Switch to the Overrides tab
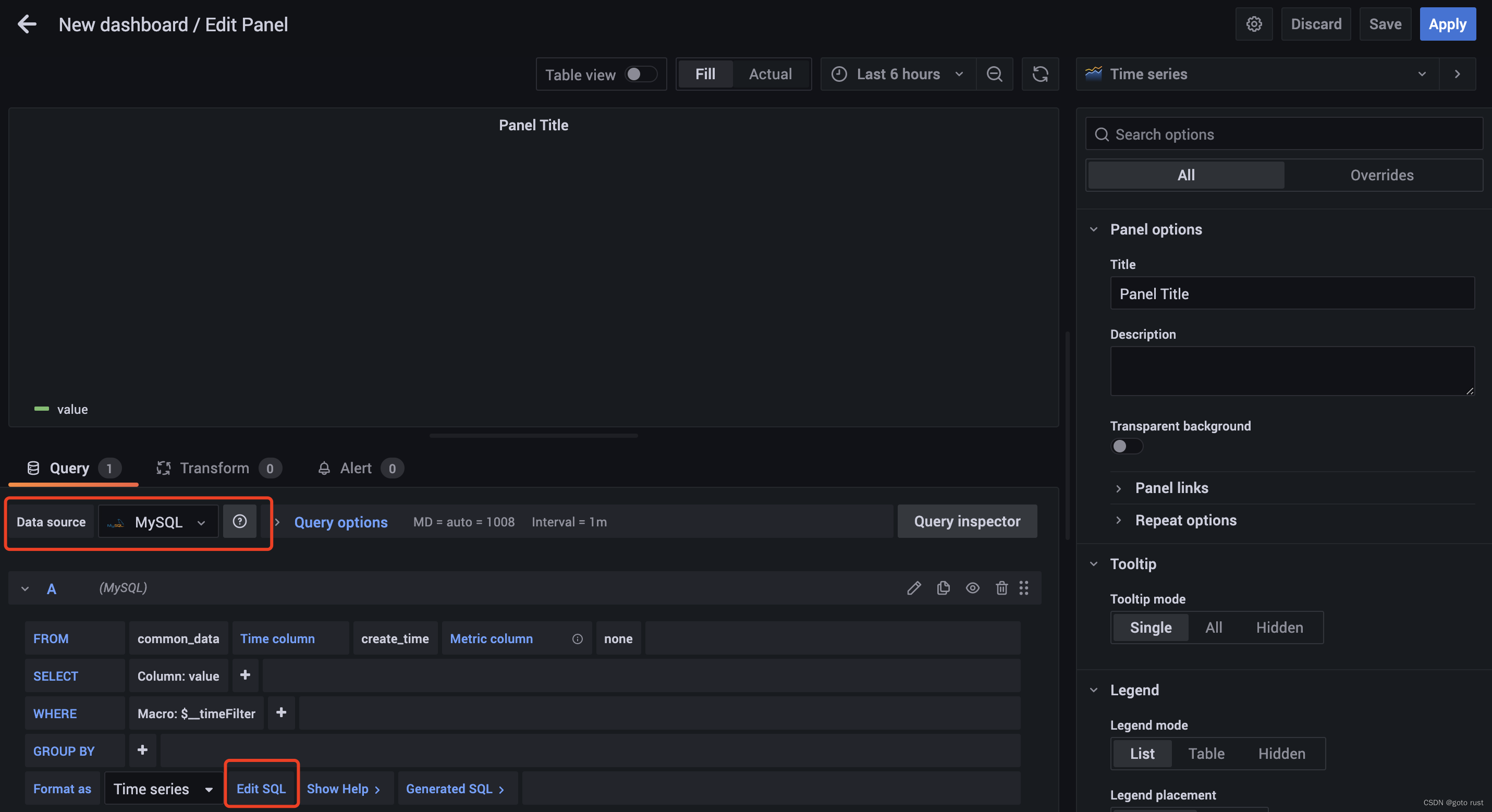The image size is (1492, 812). pyautogui.click(x=1381, y=175)
